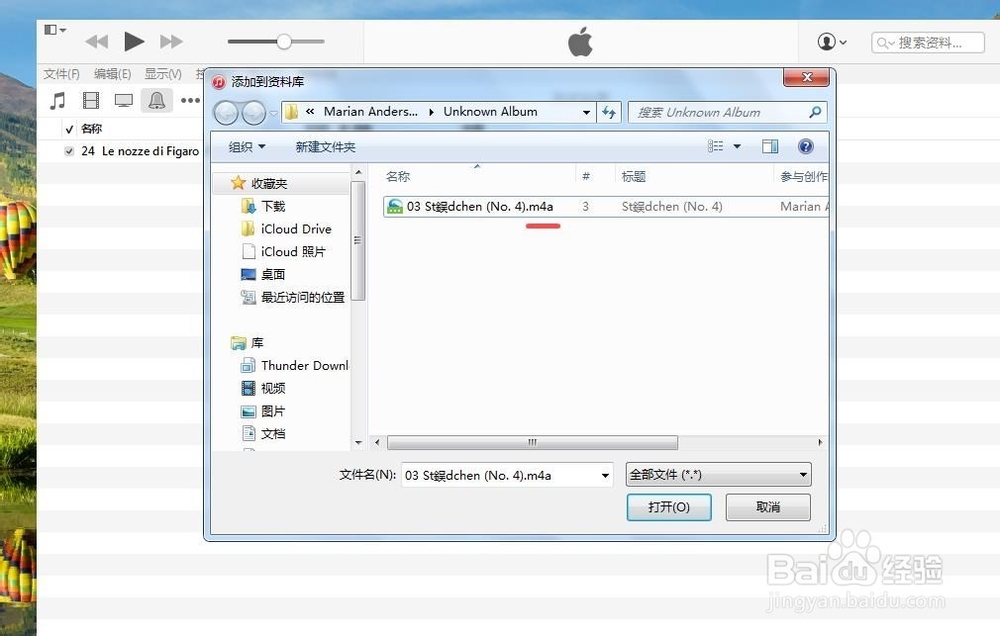Open the help question mark icon
1000x636 pixels.
(805, 146)
